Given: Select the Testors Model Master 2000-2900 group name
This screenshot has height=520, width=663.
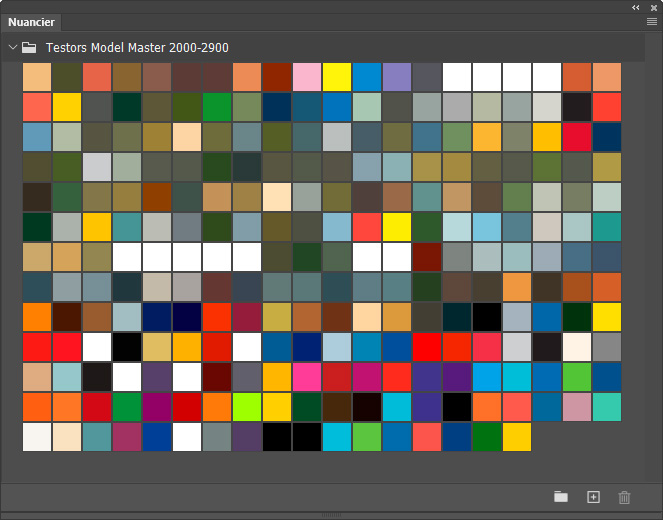Looking at the screenshot, I should click(x=136, y=47).
